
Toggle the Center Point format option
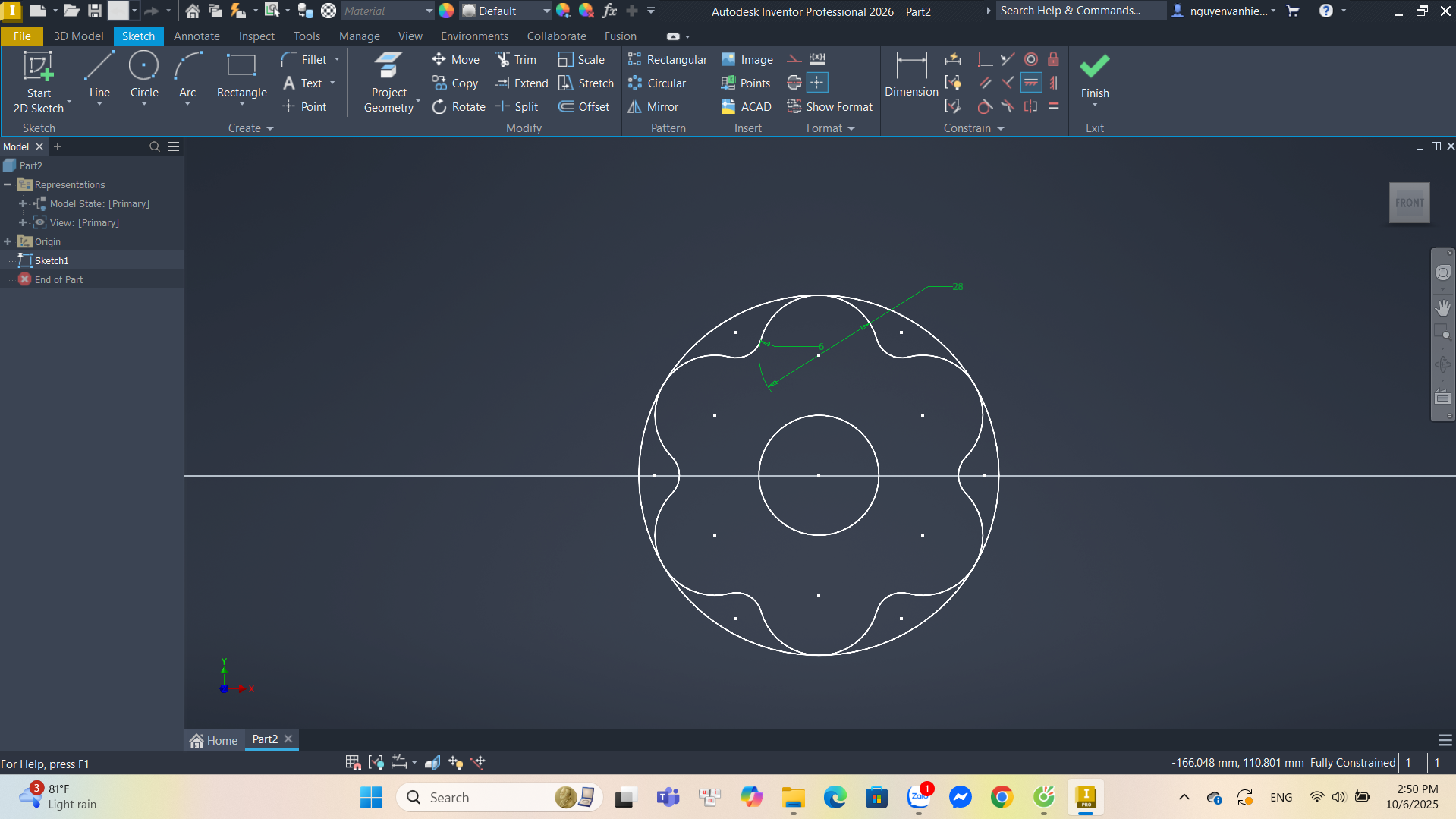click(817, 83)
